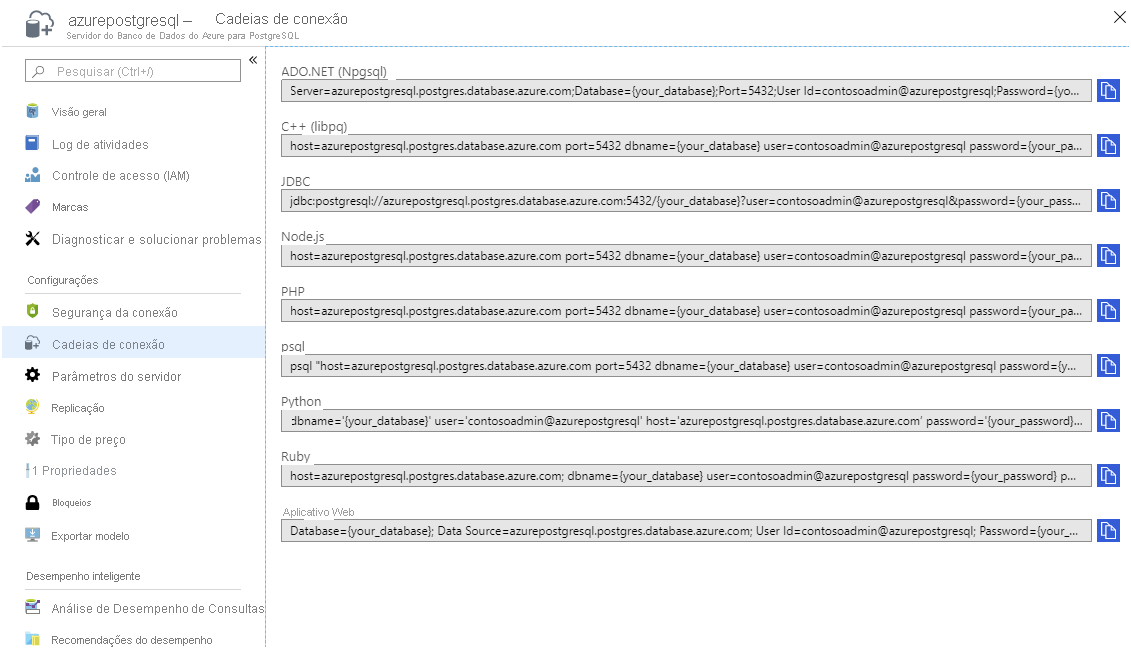Click the Visão geral icon

(32, 111)
